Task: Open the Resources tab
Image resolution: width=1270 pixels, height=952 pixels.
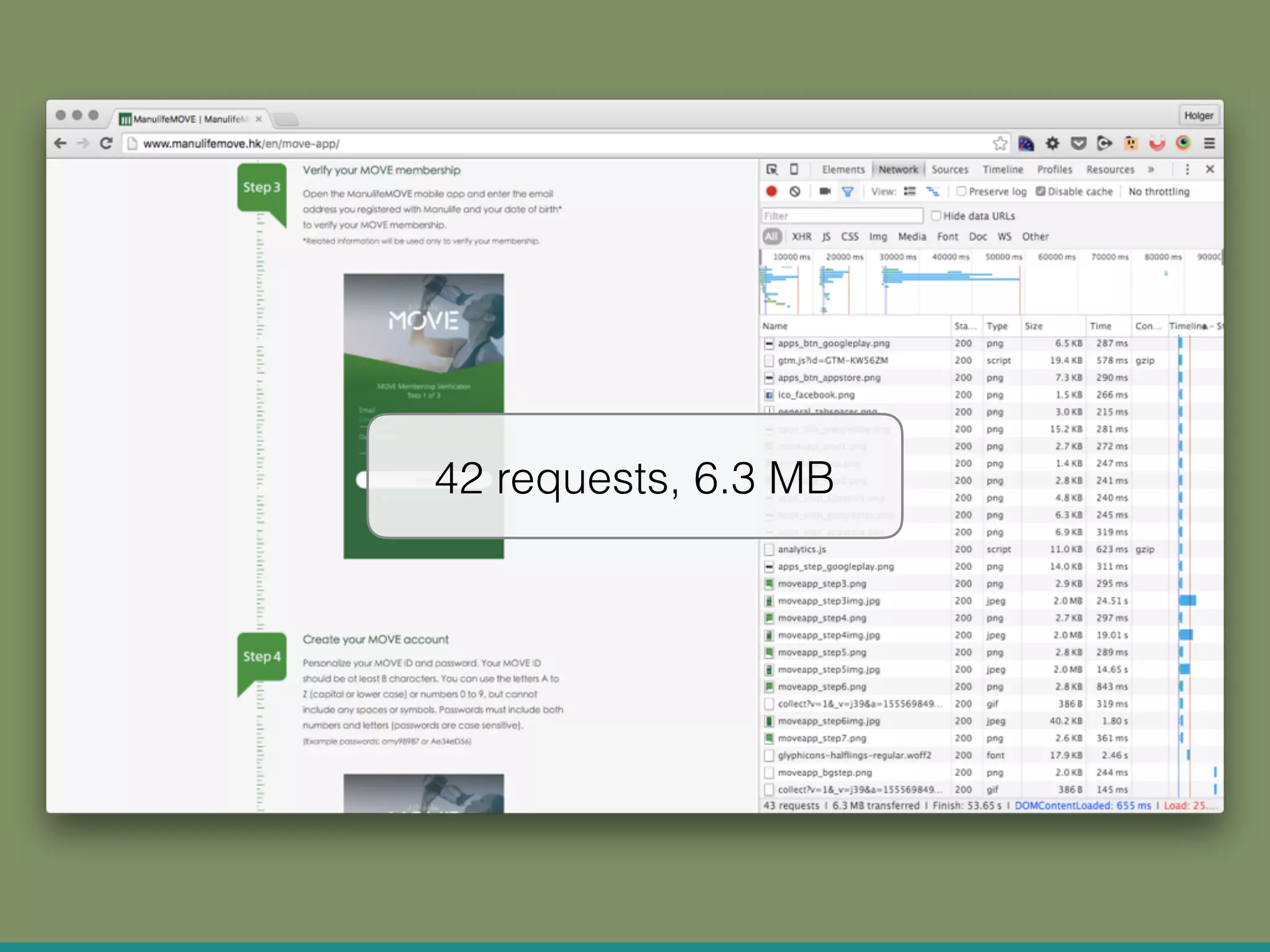Action: pos(1110,169)
